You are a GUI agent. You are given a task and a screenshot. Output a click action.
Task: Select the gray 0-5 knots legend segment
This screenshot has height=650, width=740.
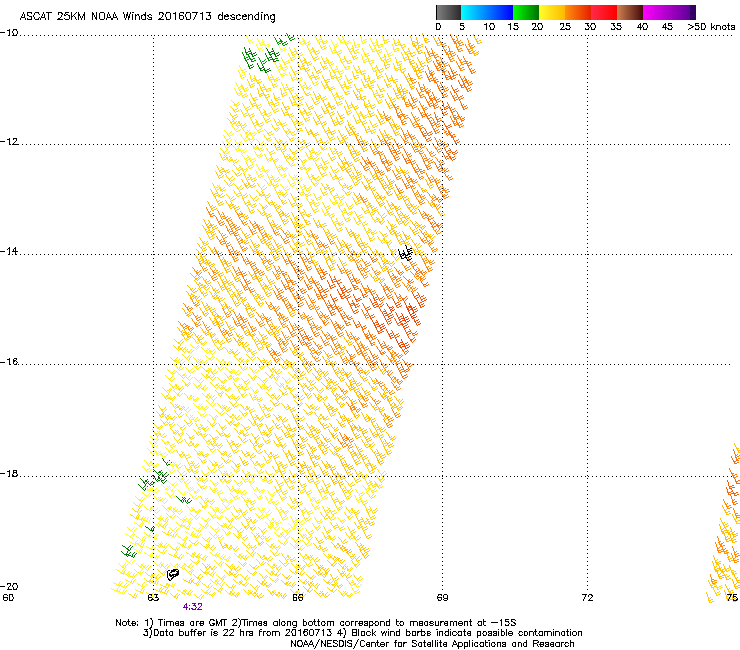[x=448, y=12]
